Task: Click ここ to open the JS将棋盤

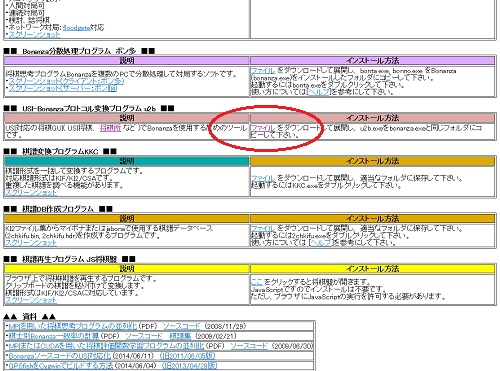Action: click(x=257, y=282)
